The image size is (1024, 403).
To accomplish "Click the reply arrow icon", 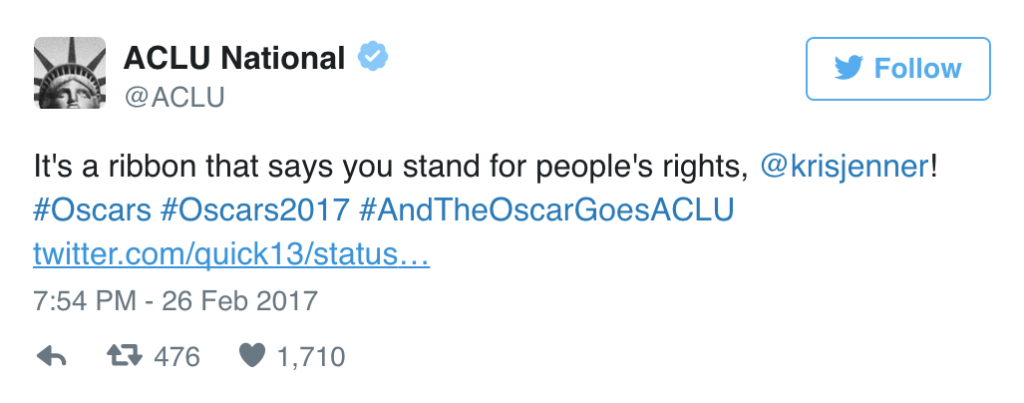I will (50, 357).
